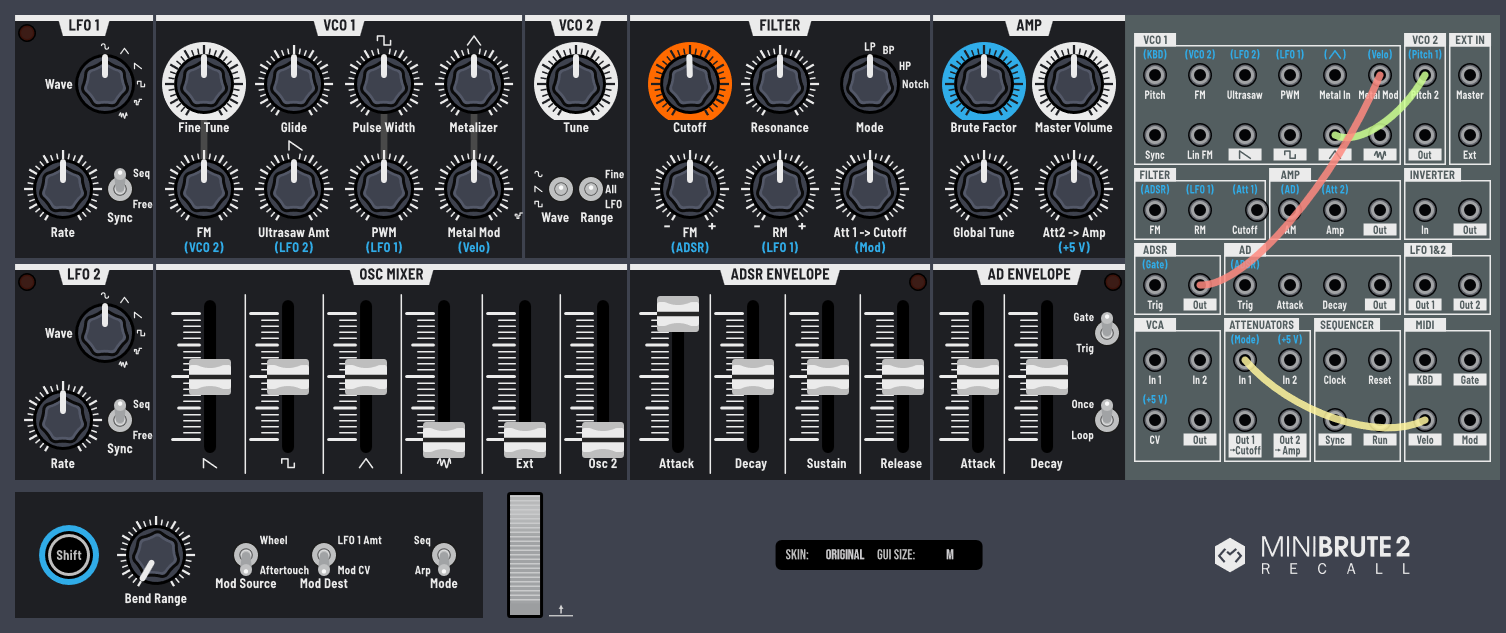Click the square wave level slider in OSC Mixer
Image resolution: width=1506 pixels, height=633 pixels.
tap(288, 377)
